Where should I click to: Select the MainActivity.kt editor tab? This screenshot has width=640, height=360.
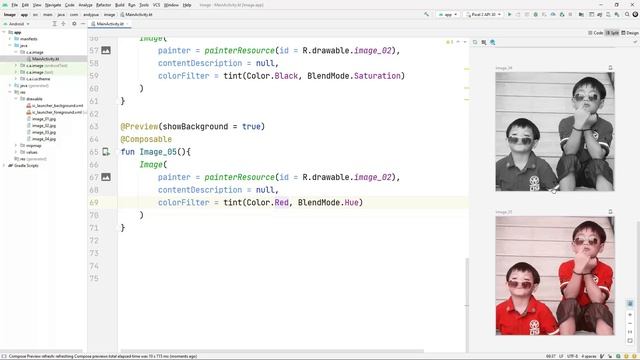click(x=109, y=24)
